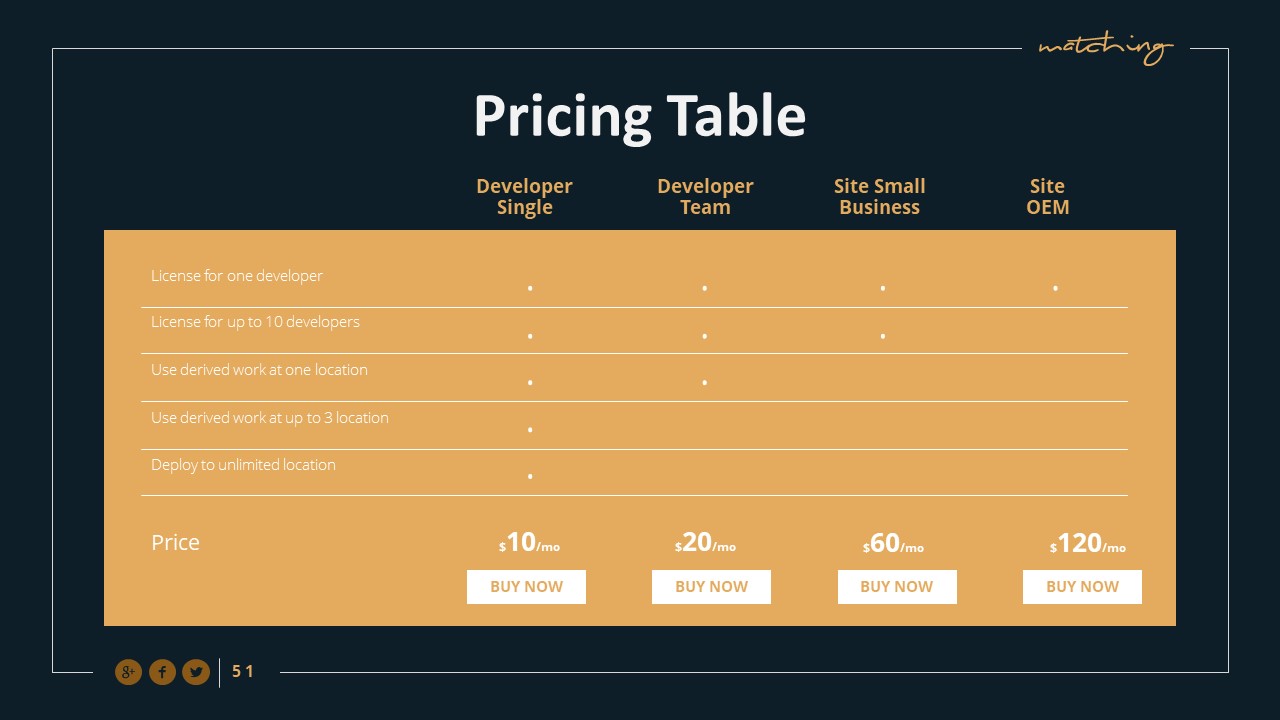Click the slide number 51

pos(243,672)
